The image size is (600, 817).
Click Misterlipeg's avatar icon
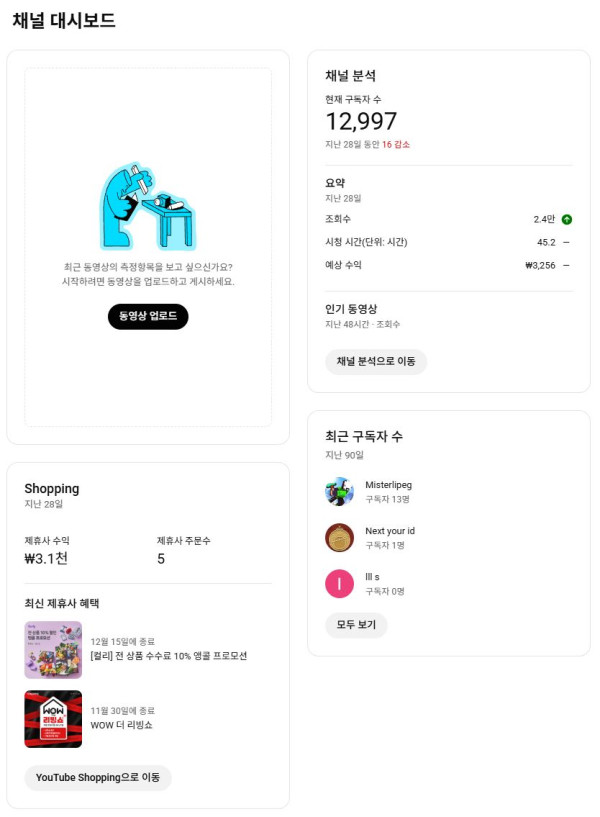coord(340,491)
